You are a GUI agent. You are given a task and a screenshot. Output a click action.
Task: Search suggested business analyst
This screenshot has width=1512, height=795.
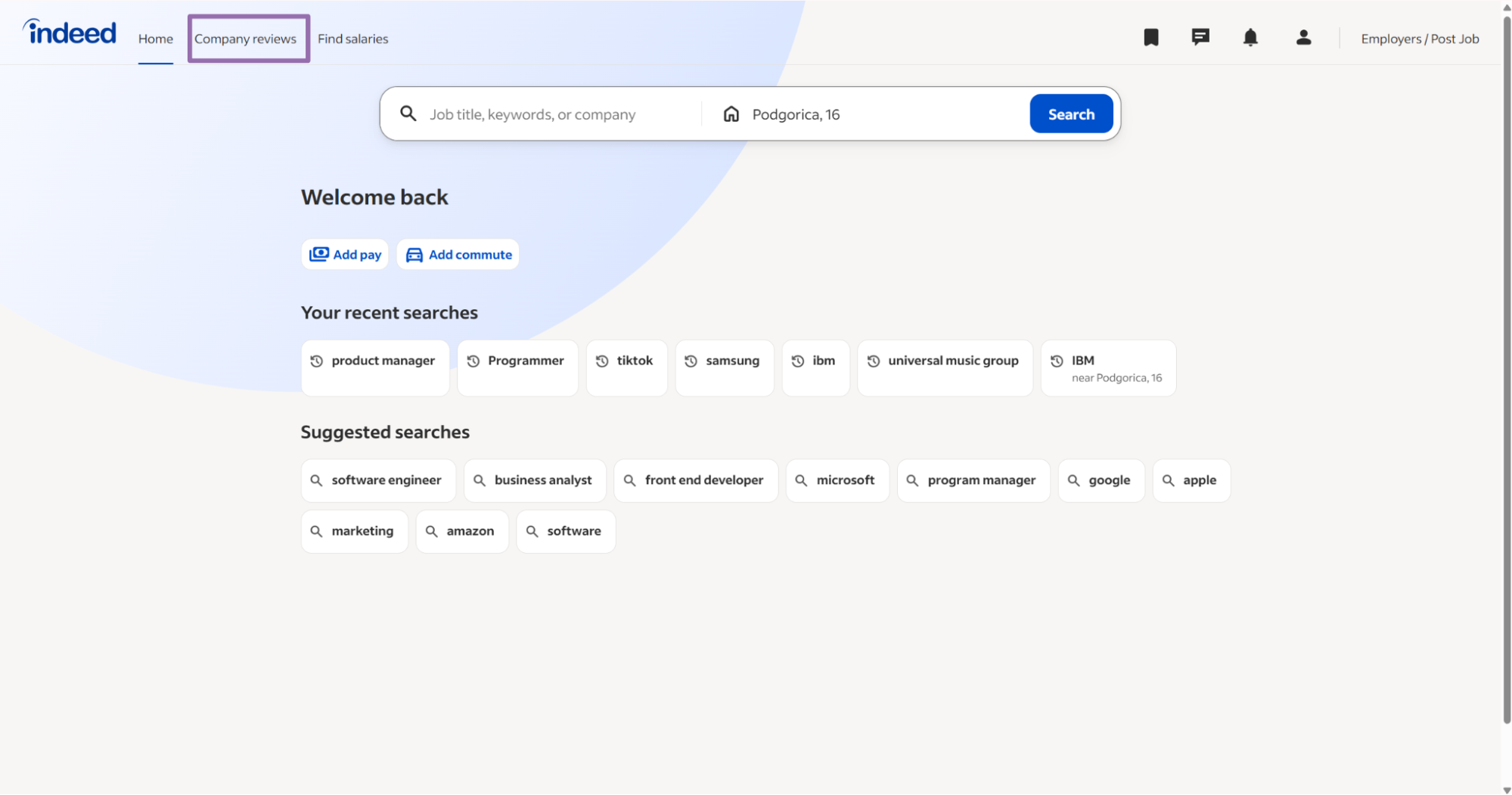pos(535,480)
